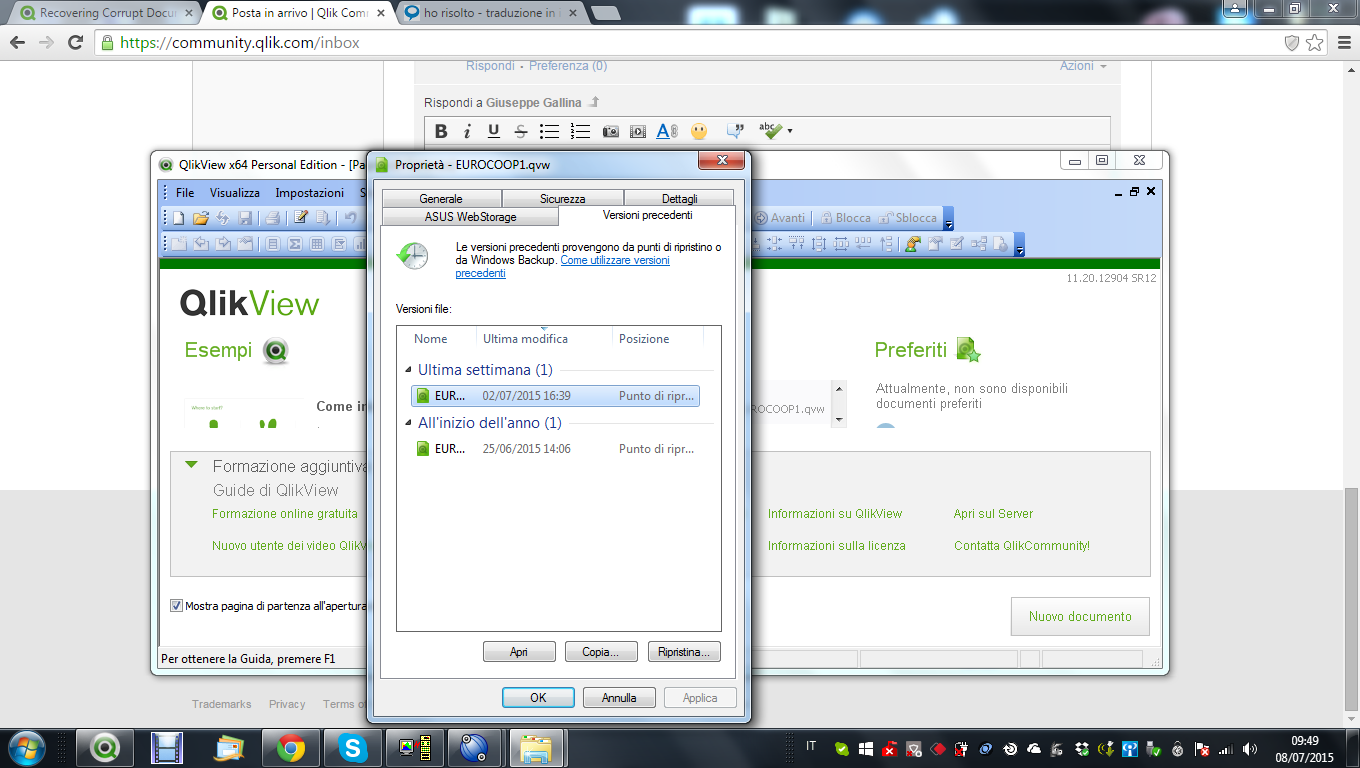Bookmark the page with the star icon
Viewport: 1360px width, 768px height.
[1315, 43]
